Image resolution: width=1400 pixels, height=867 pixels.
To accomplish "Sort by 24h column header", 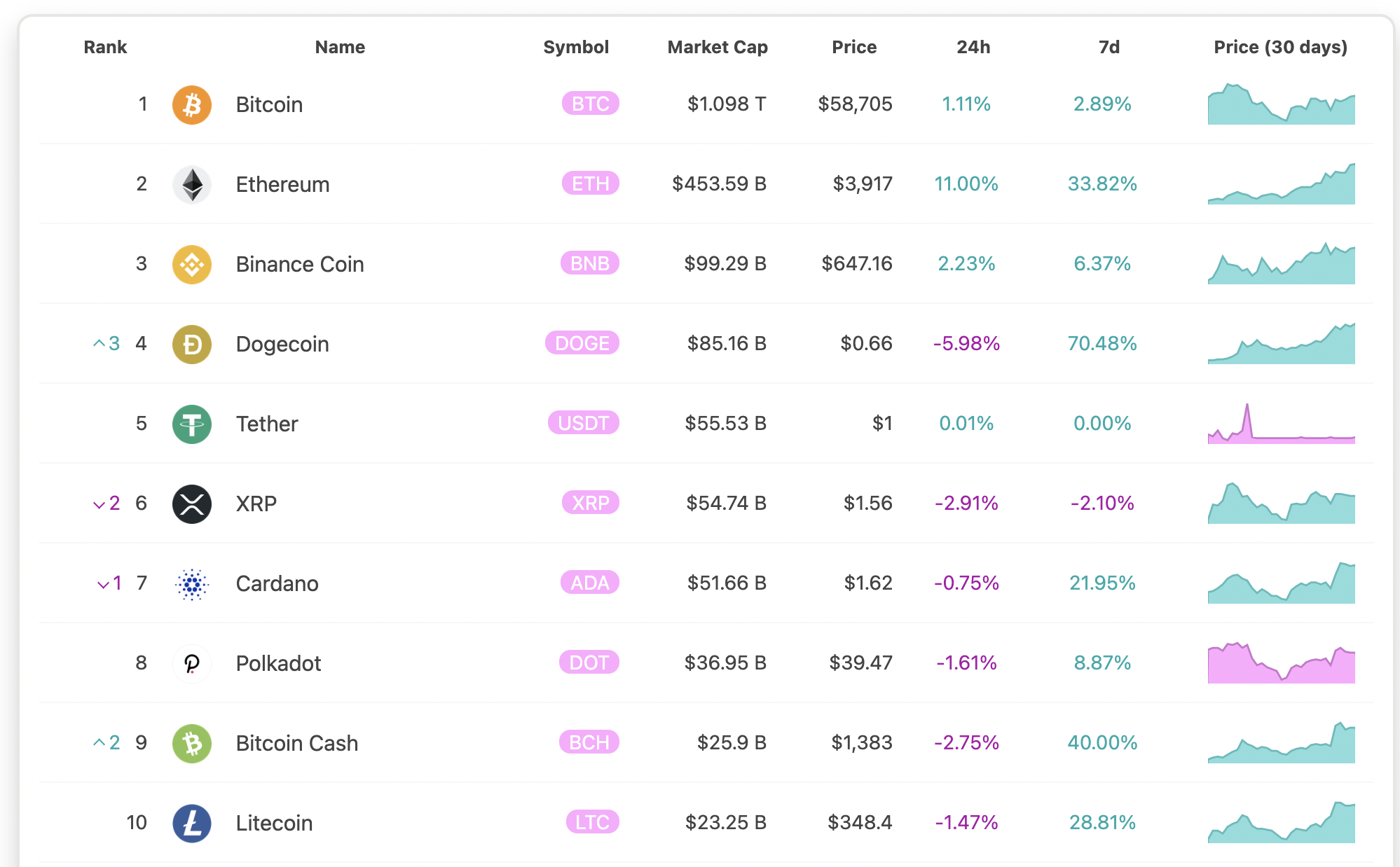I will 973,47.
